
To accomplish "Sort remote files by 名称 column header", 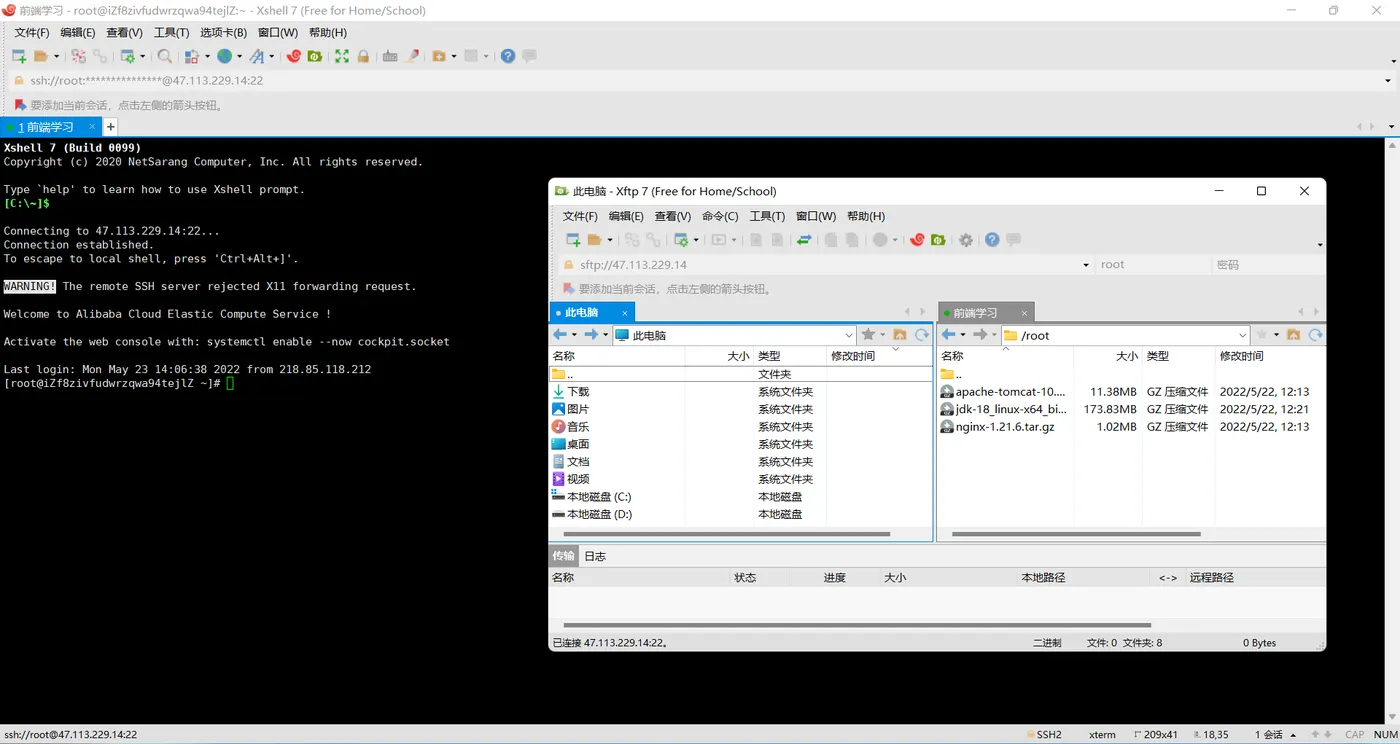I will (x=1005, y=356).
